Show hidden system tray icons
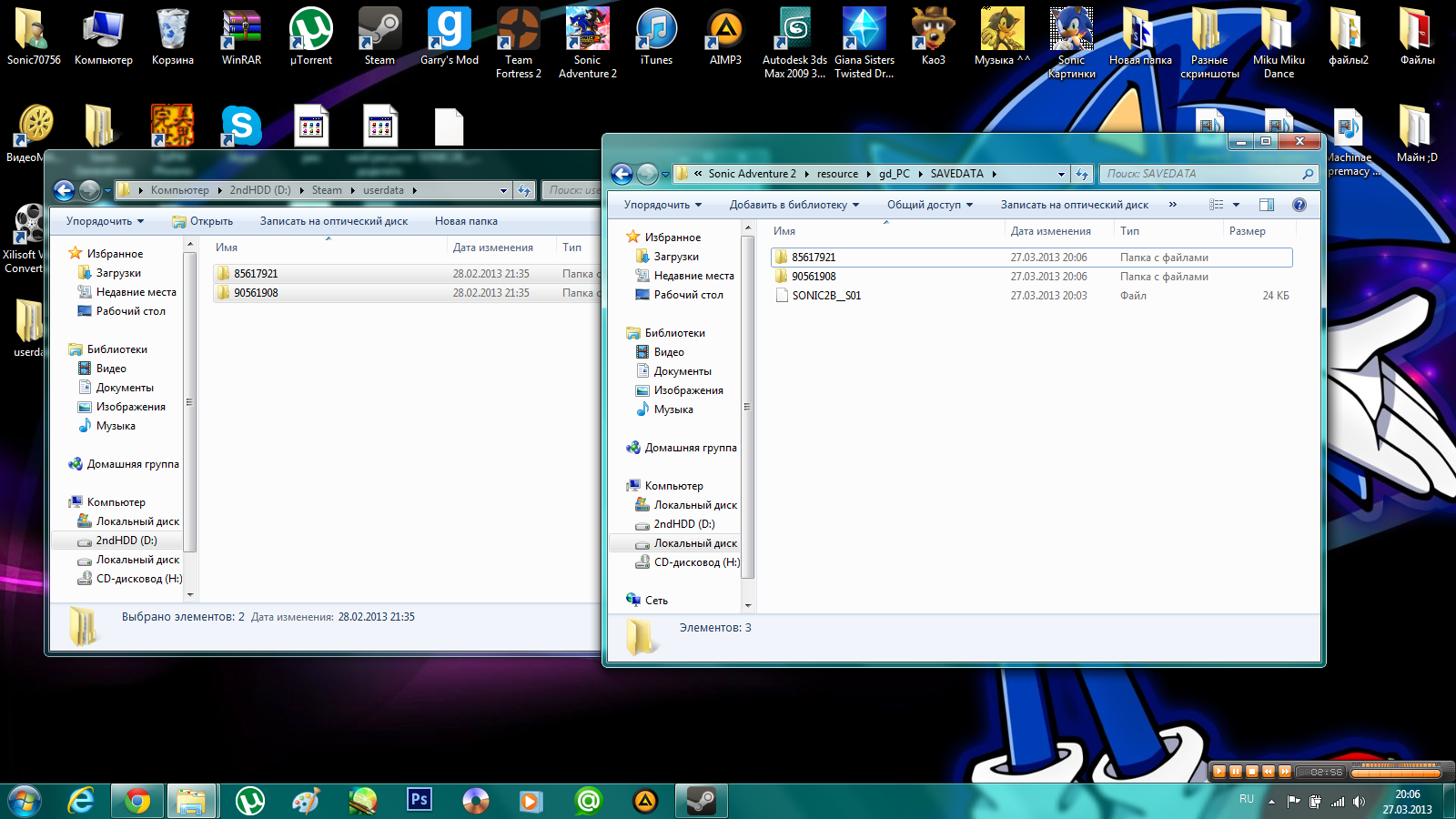The width and height of the screenshot is (1456, 819). pos(1271,802)
